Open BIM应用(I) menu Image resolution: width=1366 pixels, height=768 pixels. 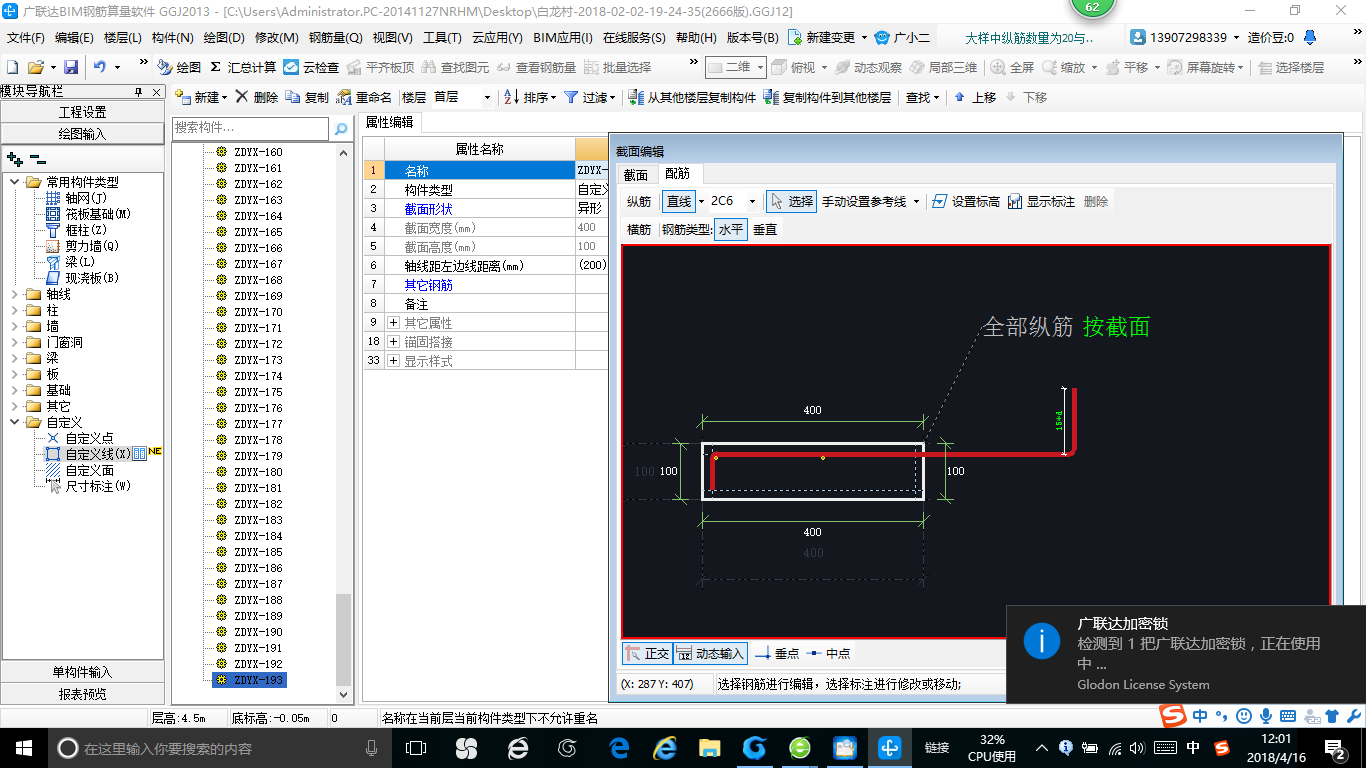[x=563, y=38]
